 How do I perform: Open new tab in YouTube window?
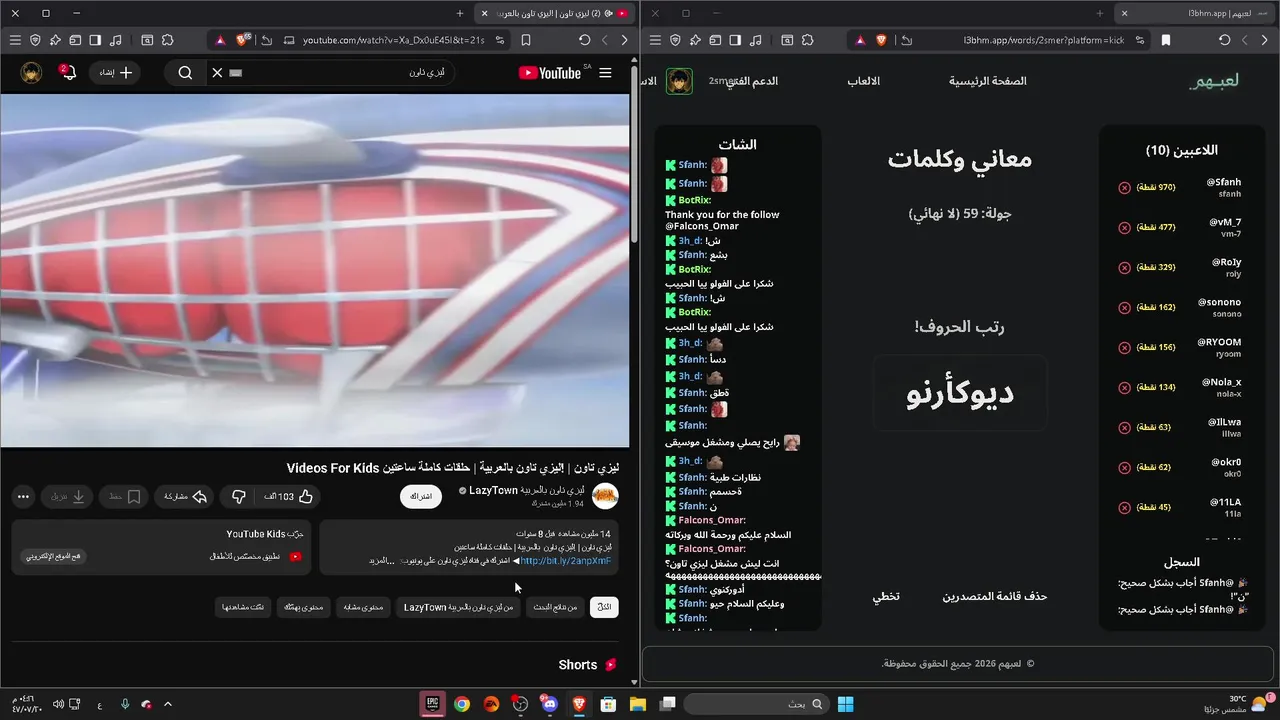point(460,13)
